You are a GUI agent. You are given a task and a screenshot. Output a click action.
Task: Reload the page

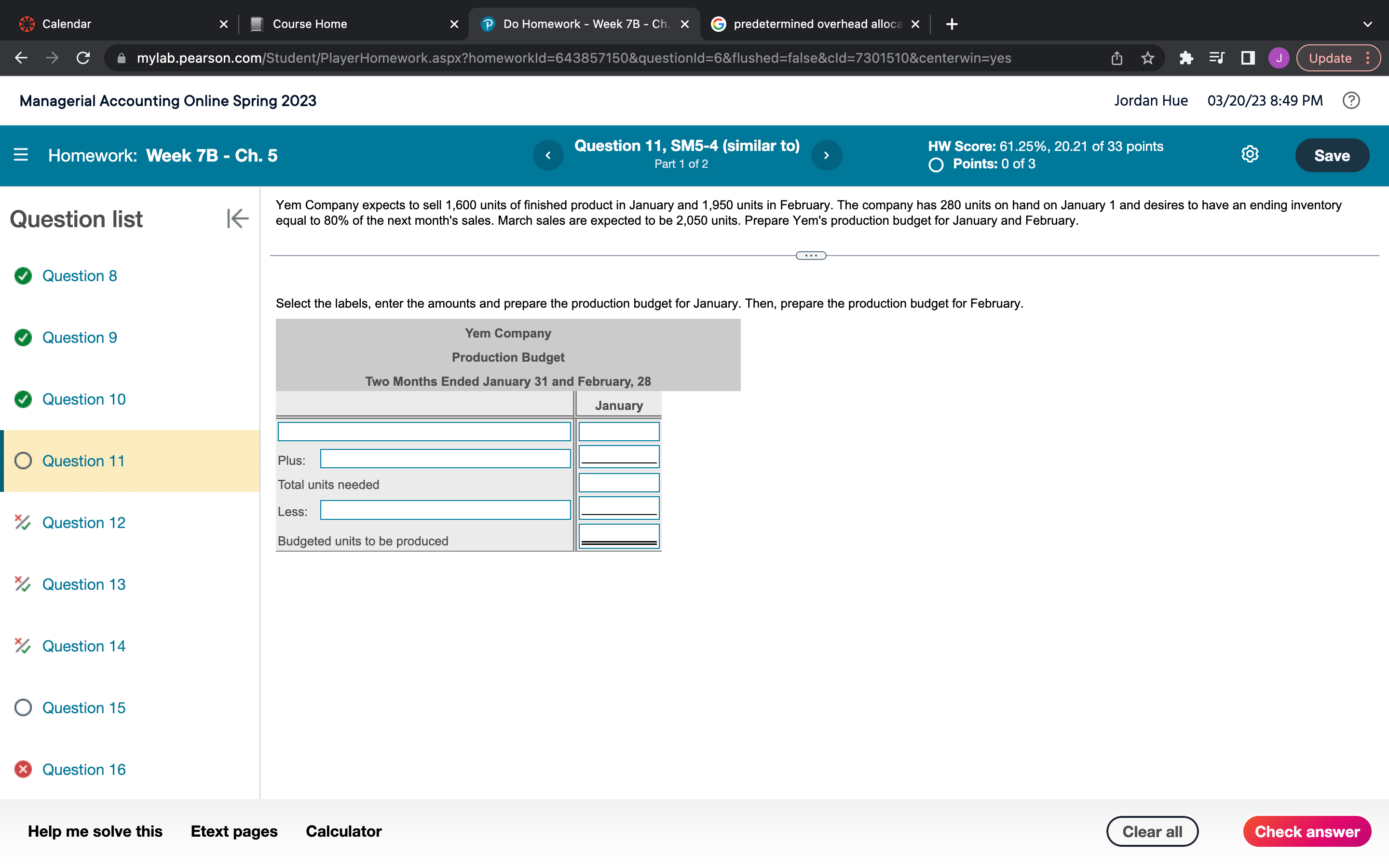pos(83,58)
